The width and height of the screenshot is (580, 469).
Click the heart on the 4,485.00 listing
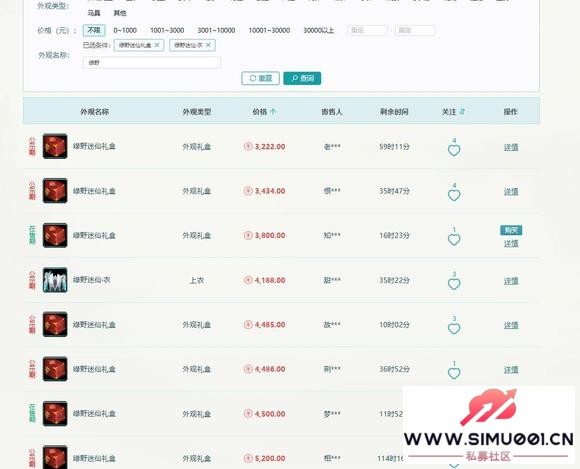click(x=454, y=329)
